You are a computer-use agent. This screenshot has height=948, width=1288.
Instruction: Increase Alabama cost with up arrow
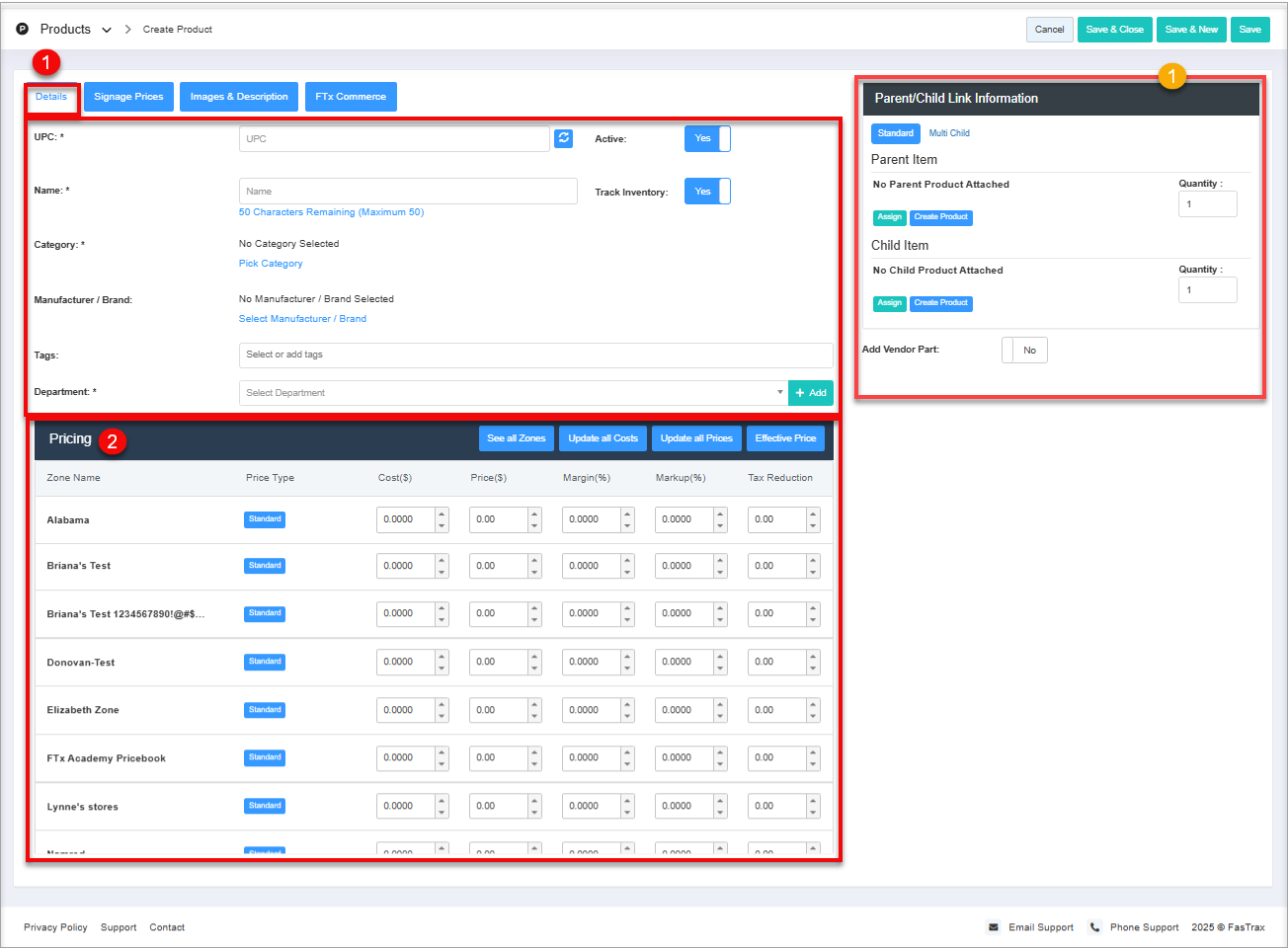pos(442,513)
